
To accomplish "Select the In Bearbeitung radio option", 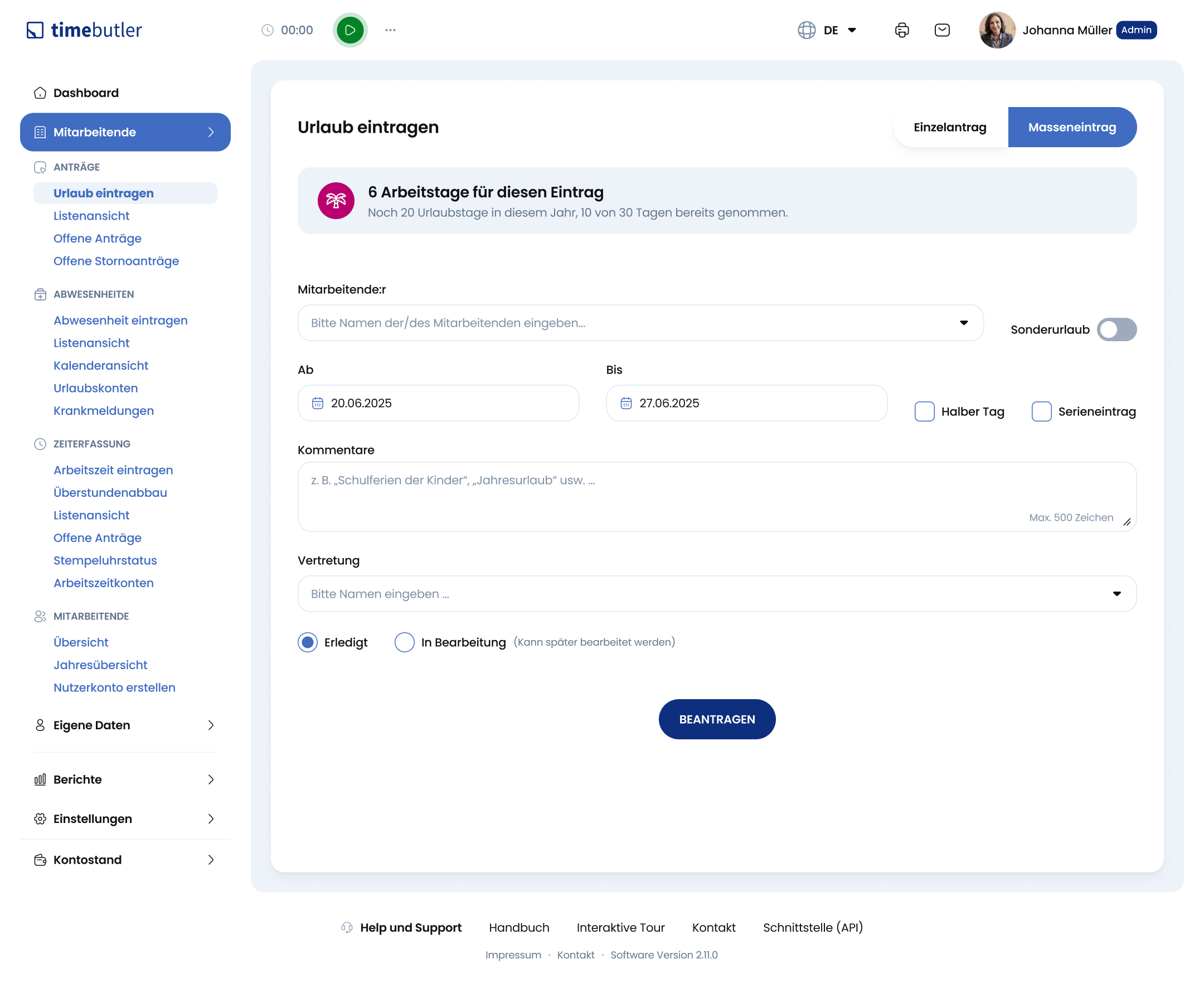I will pos(404,642).
